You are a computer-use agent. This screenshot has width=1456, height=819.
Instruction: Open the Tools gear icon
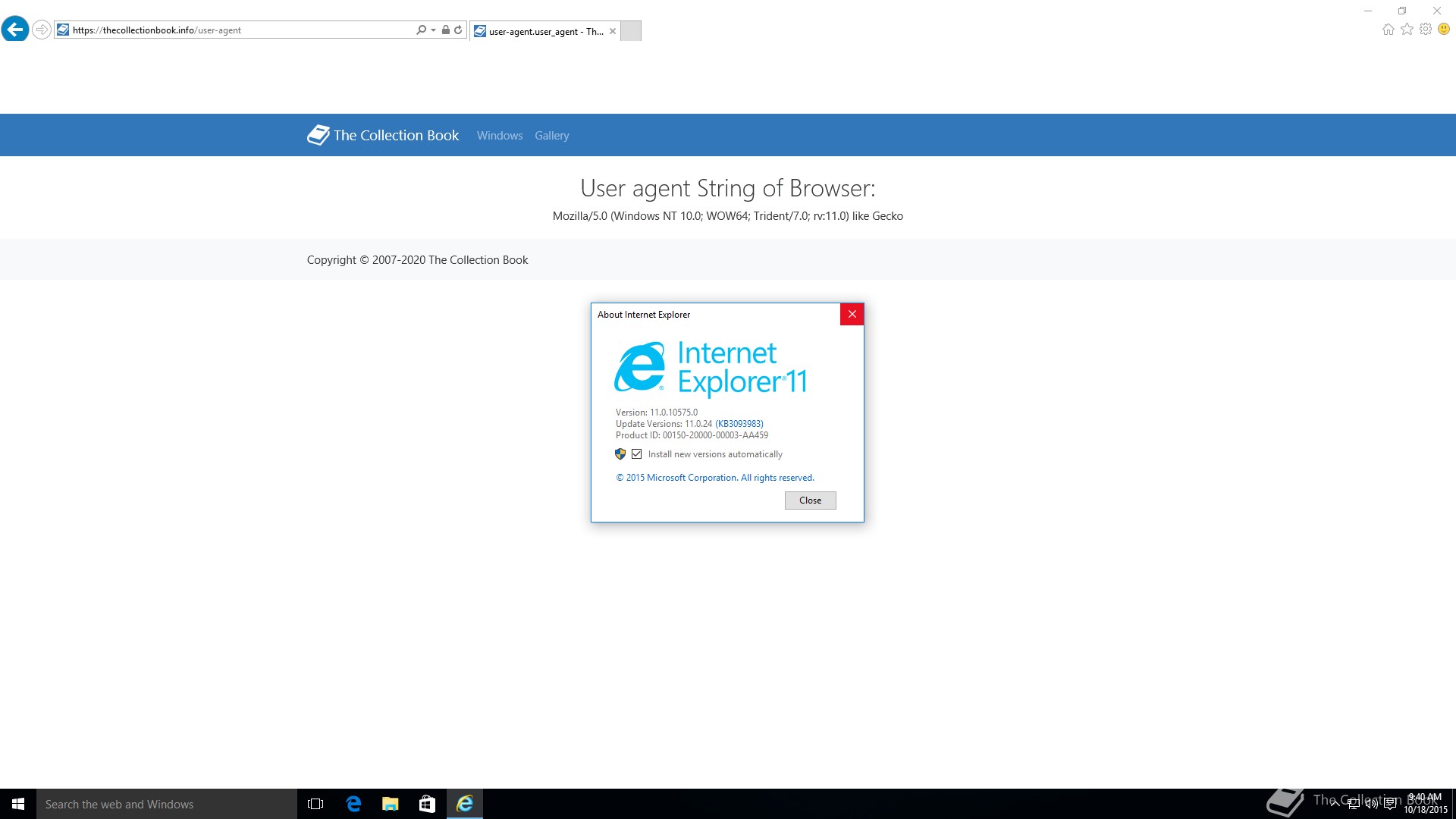pos(1426,30)
